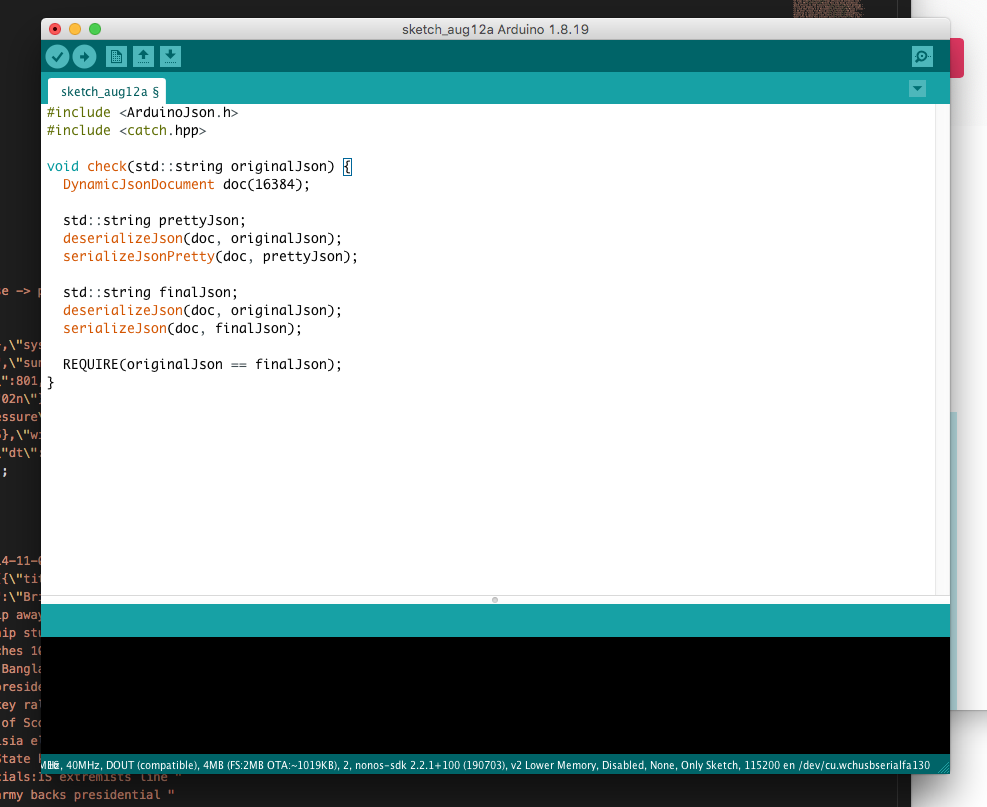The width and height of the screenshot is (987, 807).
Task: Click window title 'sketch_aug12a Arduino 1.8.19'
Action: (495, 29)
